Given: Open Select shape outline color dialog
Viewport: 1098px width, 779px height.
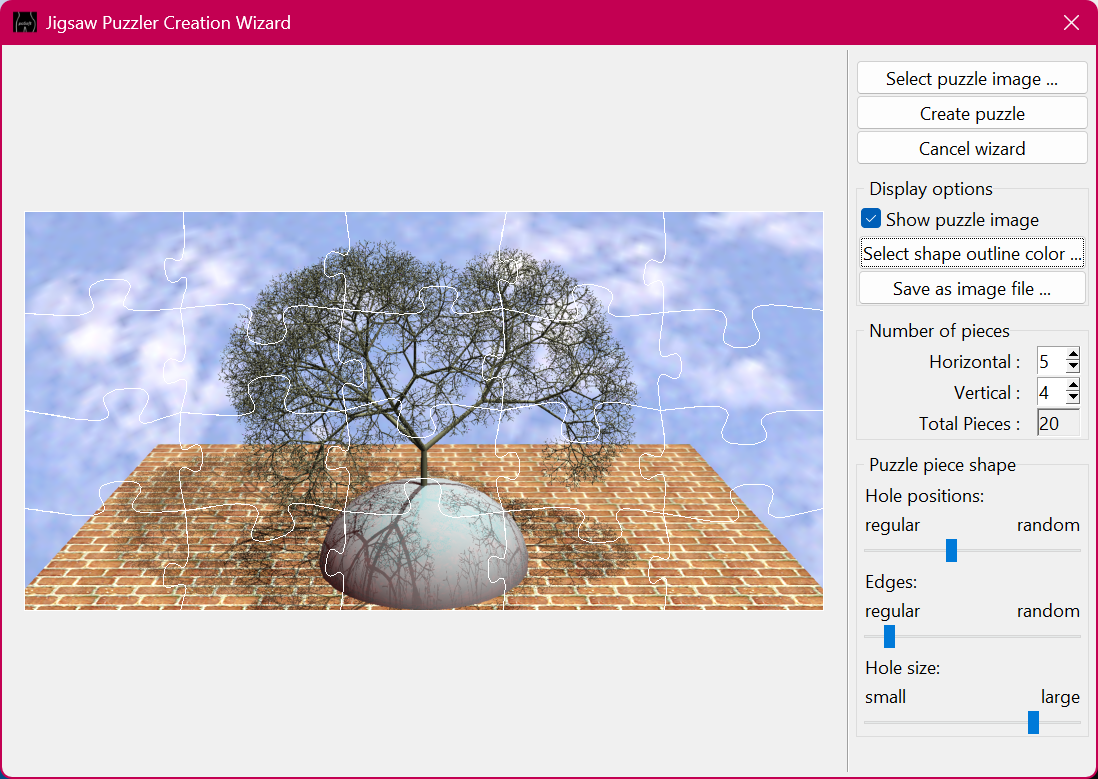Looking at the screenshot, I should tap(971, 254).
